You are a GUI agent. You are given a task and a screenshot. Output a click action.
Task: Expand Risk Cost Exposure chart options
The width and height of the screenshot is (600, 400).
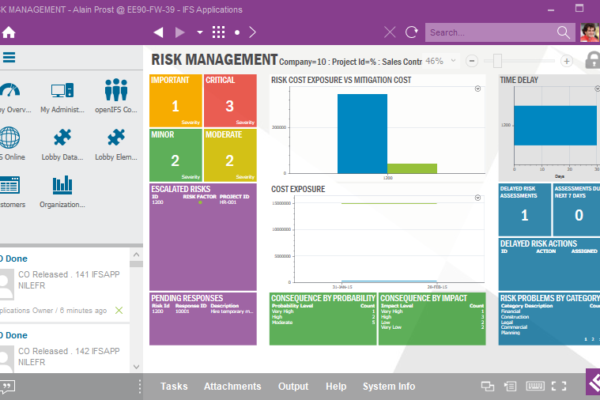477,88
